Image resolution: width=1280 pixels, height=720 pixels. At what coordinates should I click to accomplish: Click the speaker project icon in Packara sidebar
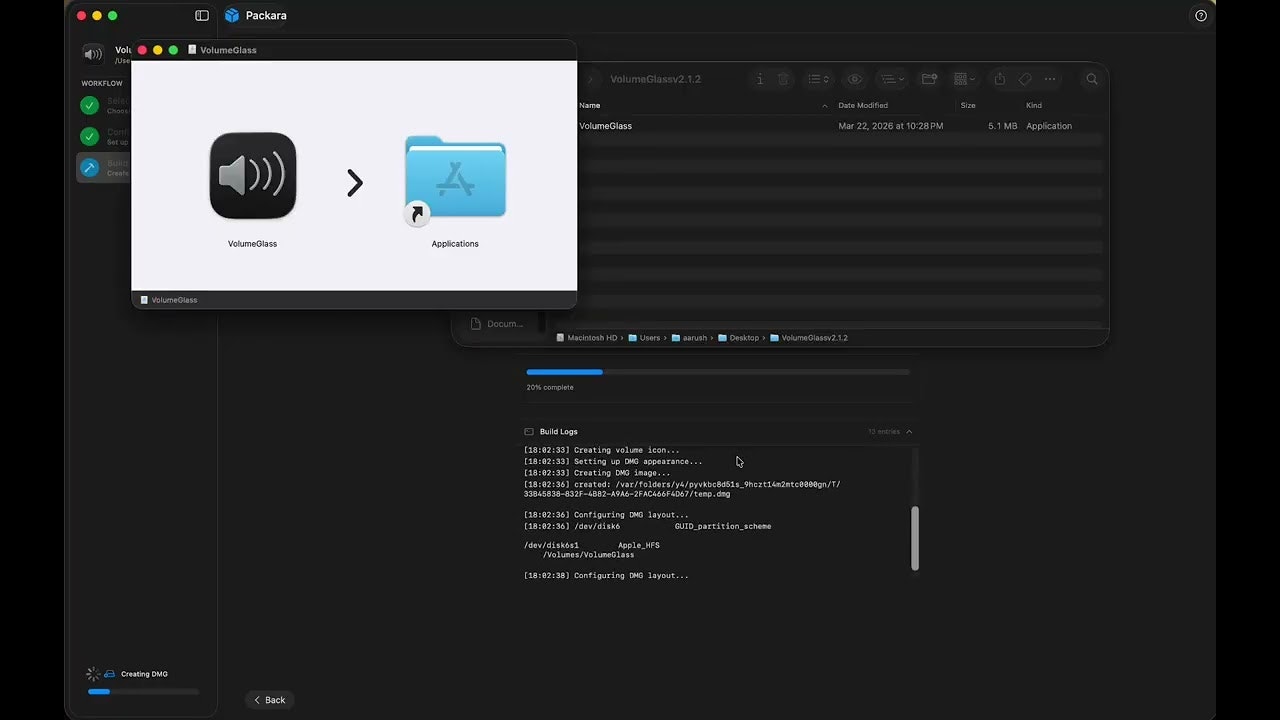(x=93, y=54)
